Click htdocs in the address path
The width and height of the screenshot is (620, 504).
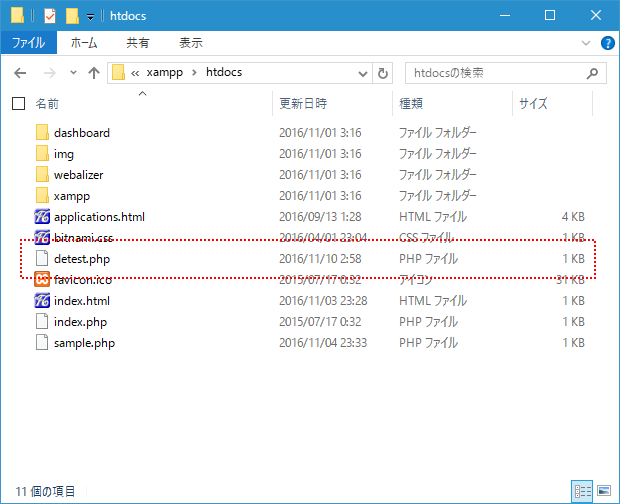[224, 72]
